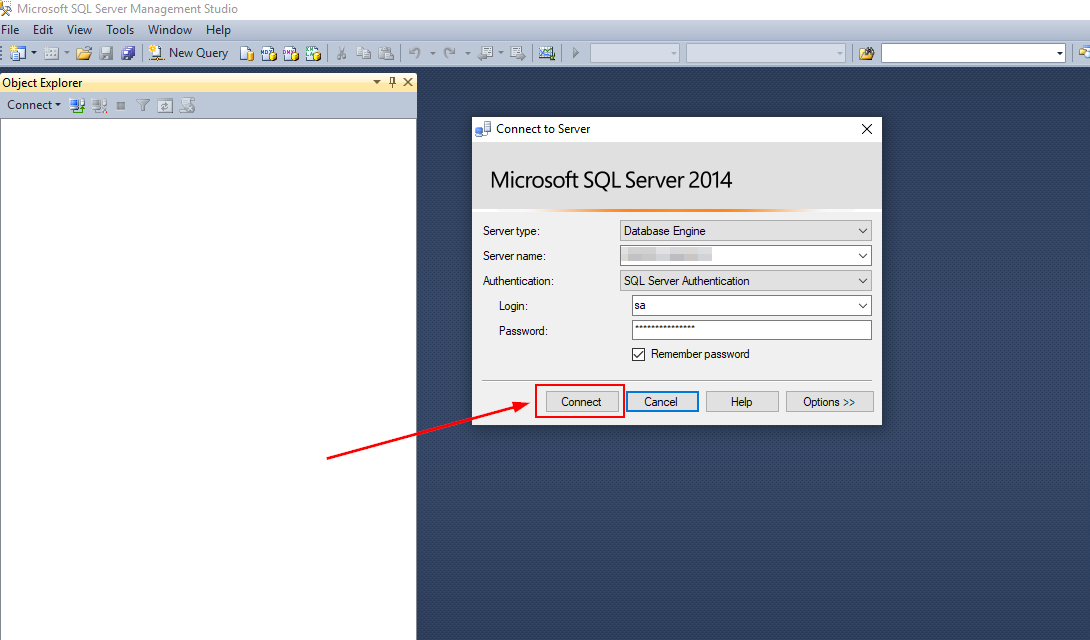1090x640 pixels.
Task: Open Object Explorer window position arrow
Action: click(x=377, y=82)
